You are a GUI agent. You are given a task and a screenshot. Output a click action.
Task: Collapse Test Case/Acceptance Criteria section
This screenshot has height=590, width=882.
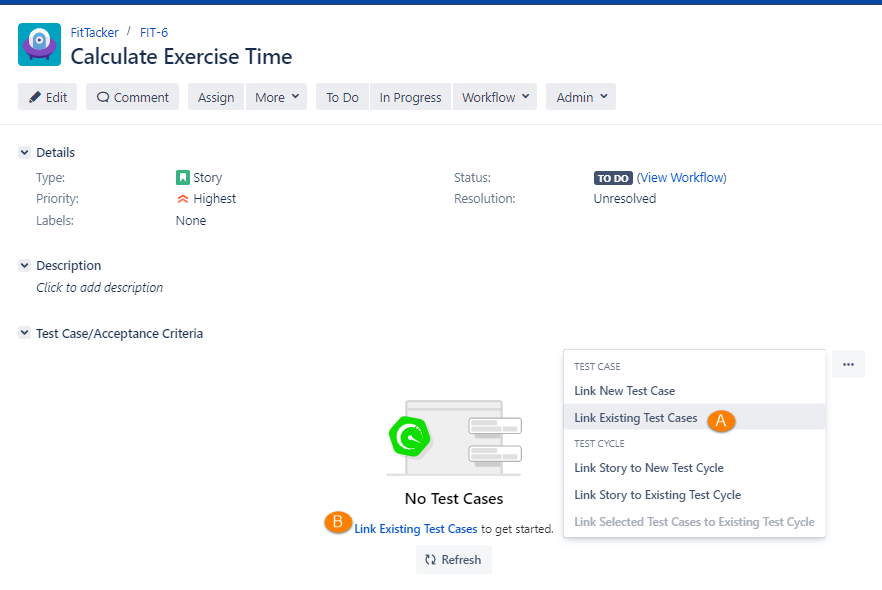click(x=24, y=334)
